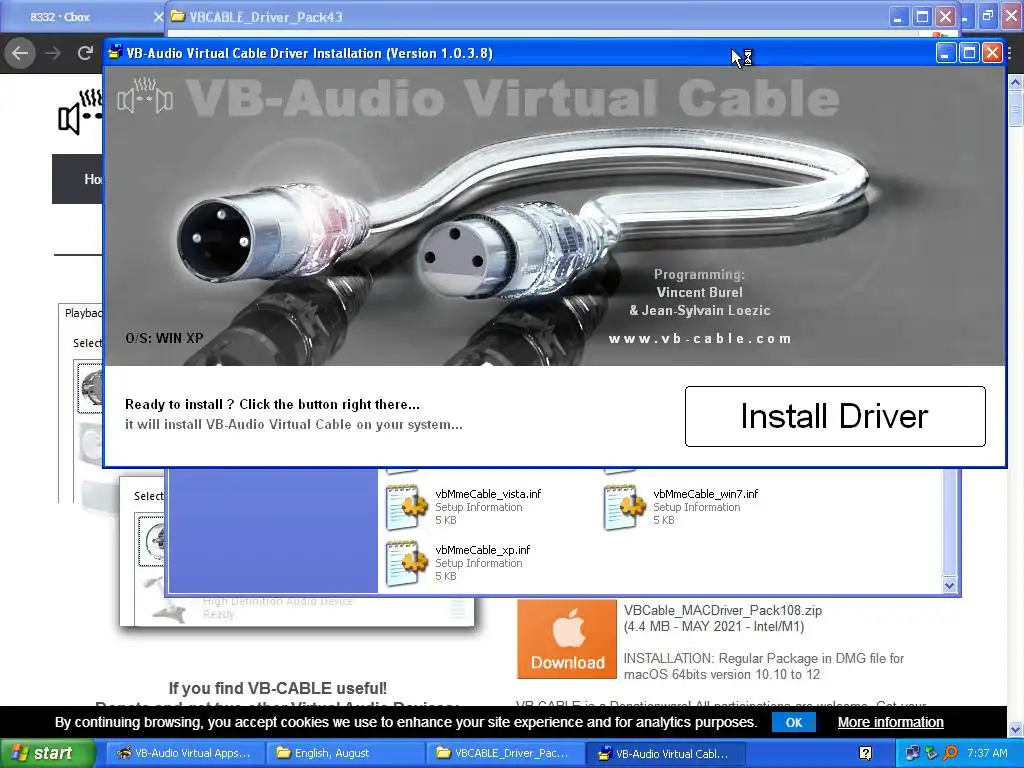Select vbMmeCable_xp.inf file icon

[406, 562]
